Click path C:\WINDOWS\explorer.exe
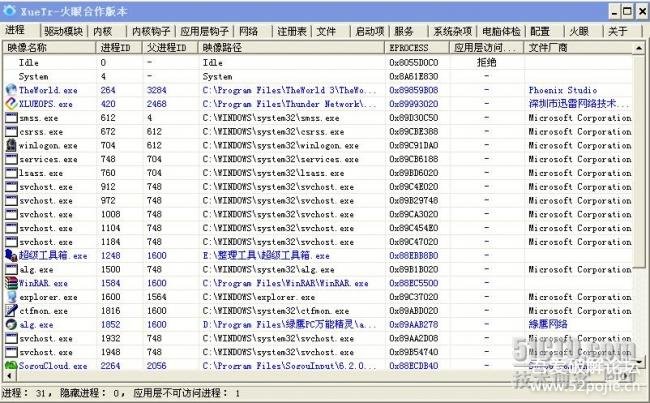Viewport: 650px width, 403px height. [x=259, y=297]
